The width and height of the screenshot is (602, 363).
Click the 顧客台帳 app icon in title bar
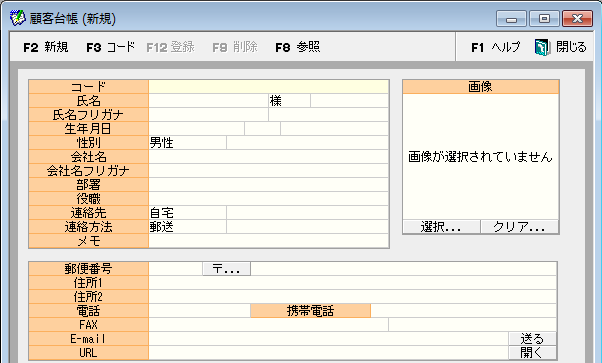(17, 18)
